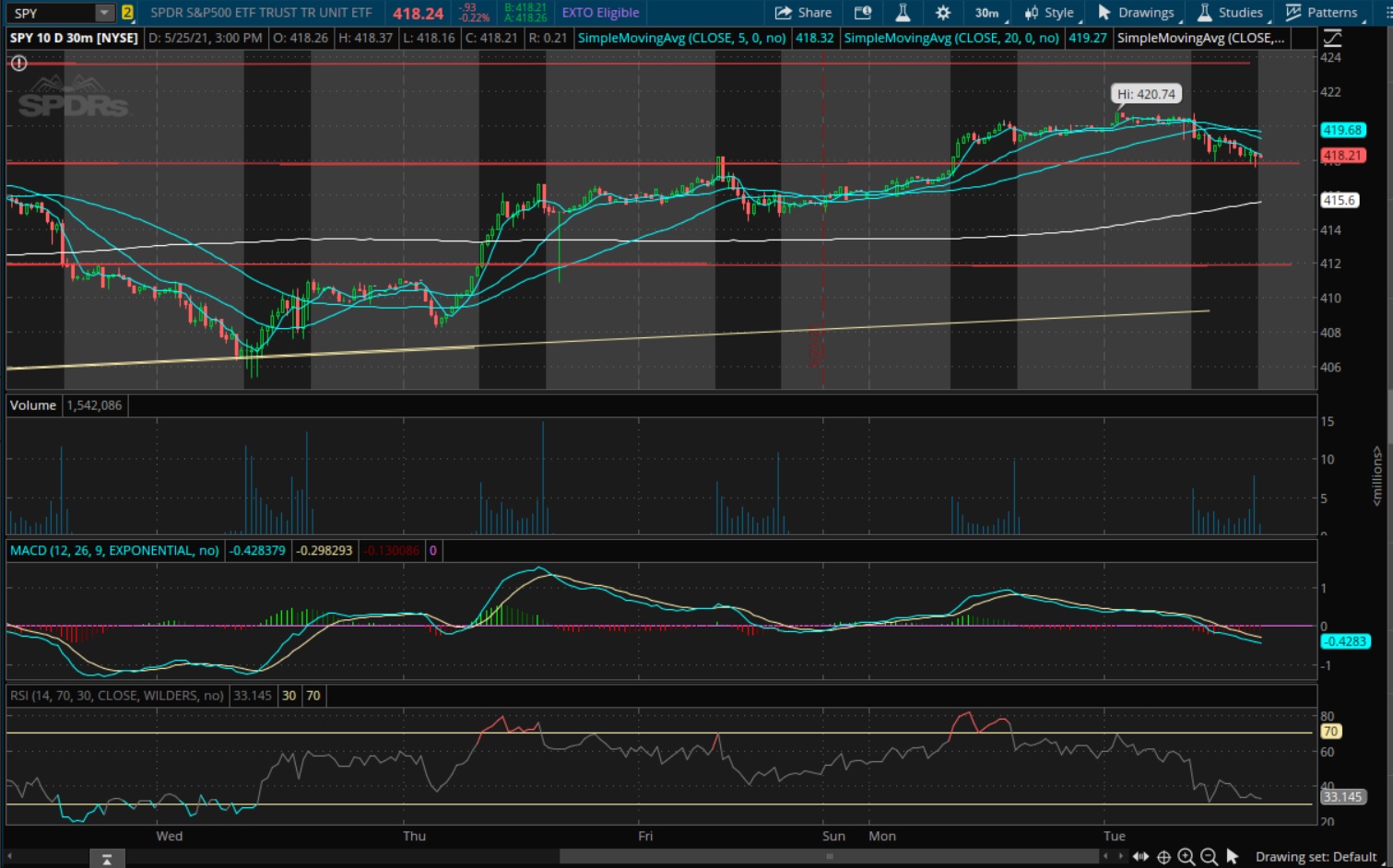Open the Patterns menu
Screen dimensions: 1393x868
pyautogui.click(x=1322, y=13)
